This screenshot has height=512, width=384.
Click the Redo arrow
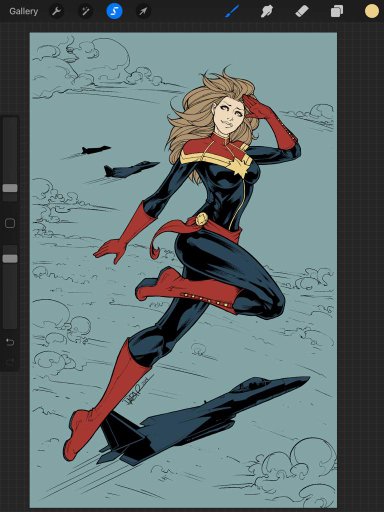10,362
